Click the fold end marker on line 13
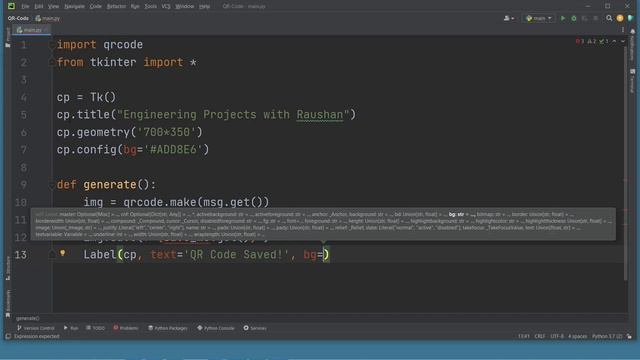This screenshot has width=640, height=360. [x=52, y=255]
